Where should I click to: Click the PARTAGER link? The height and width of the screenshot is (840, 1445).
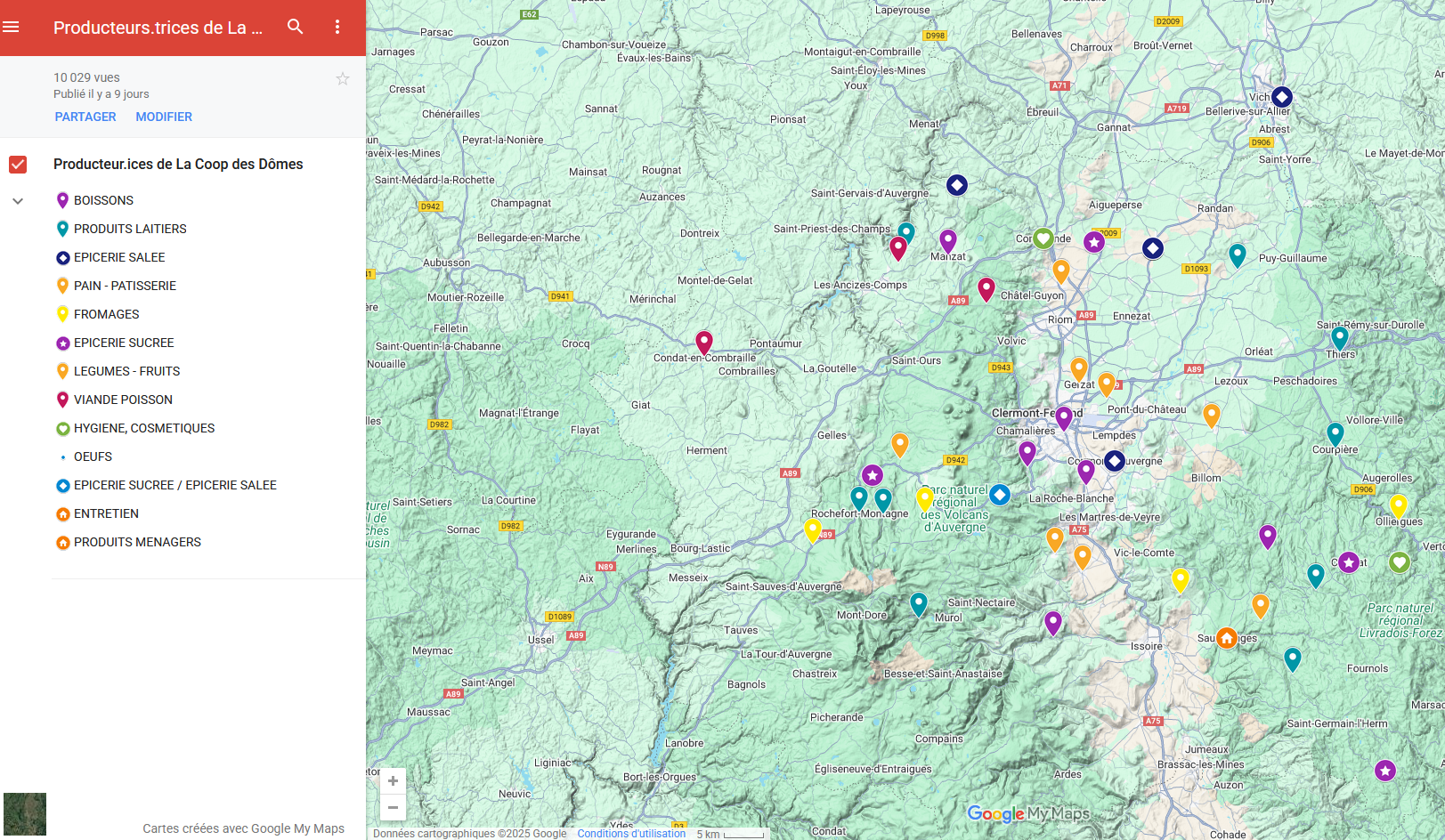pyautogui.click(x=85, y=117)
